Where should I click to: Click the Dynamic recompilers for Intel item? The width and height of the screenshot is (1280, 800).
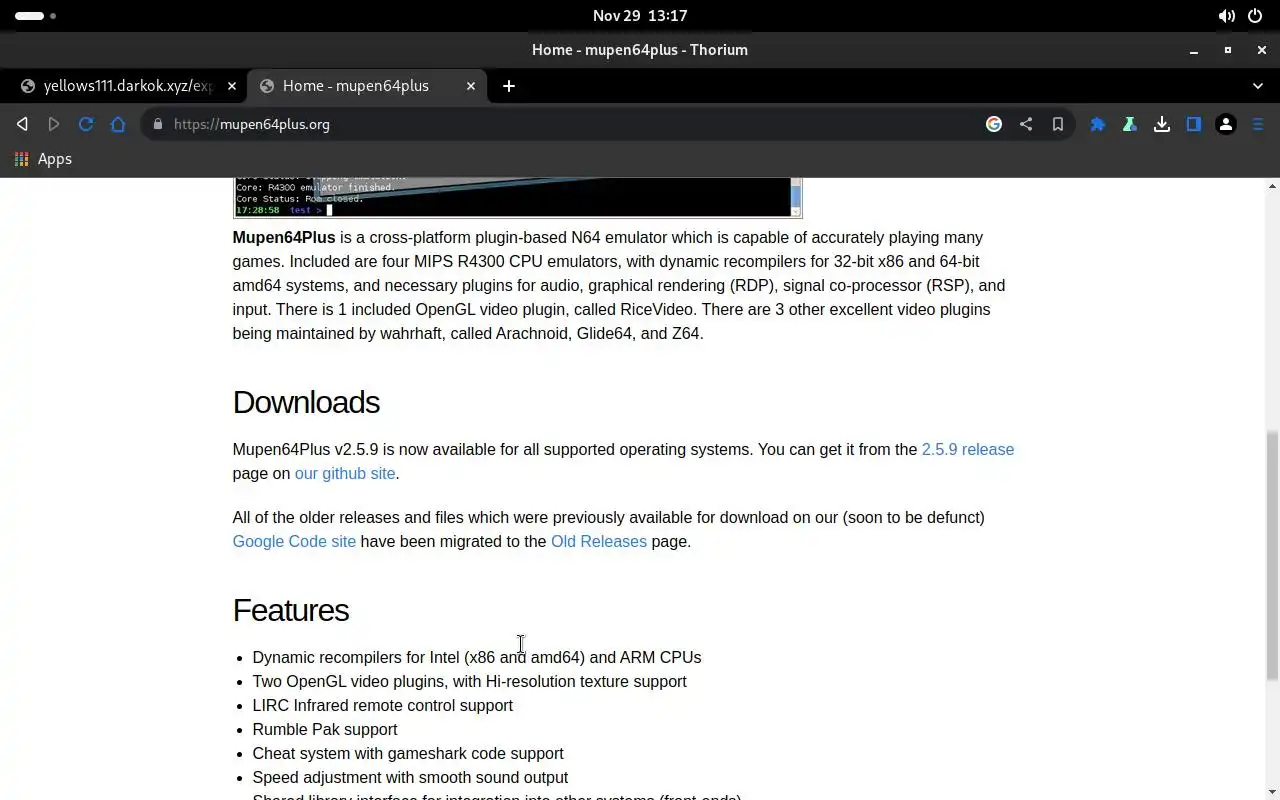pyautogui.click(x=477, y=657)
